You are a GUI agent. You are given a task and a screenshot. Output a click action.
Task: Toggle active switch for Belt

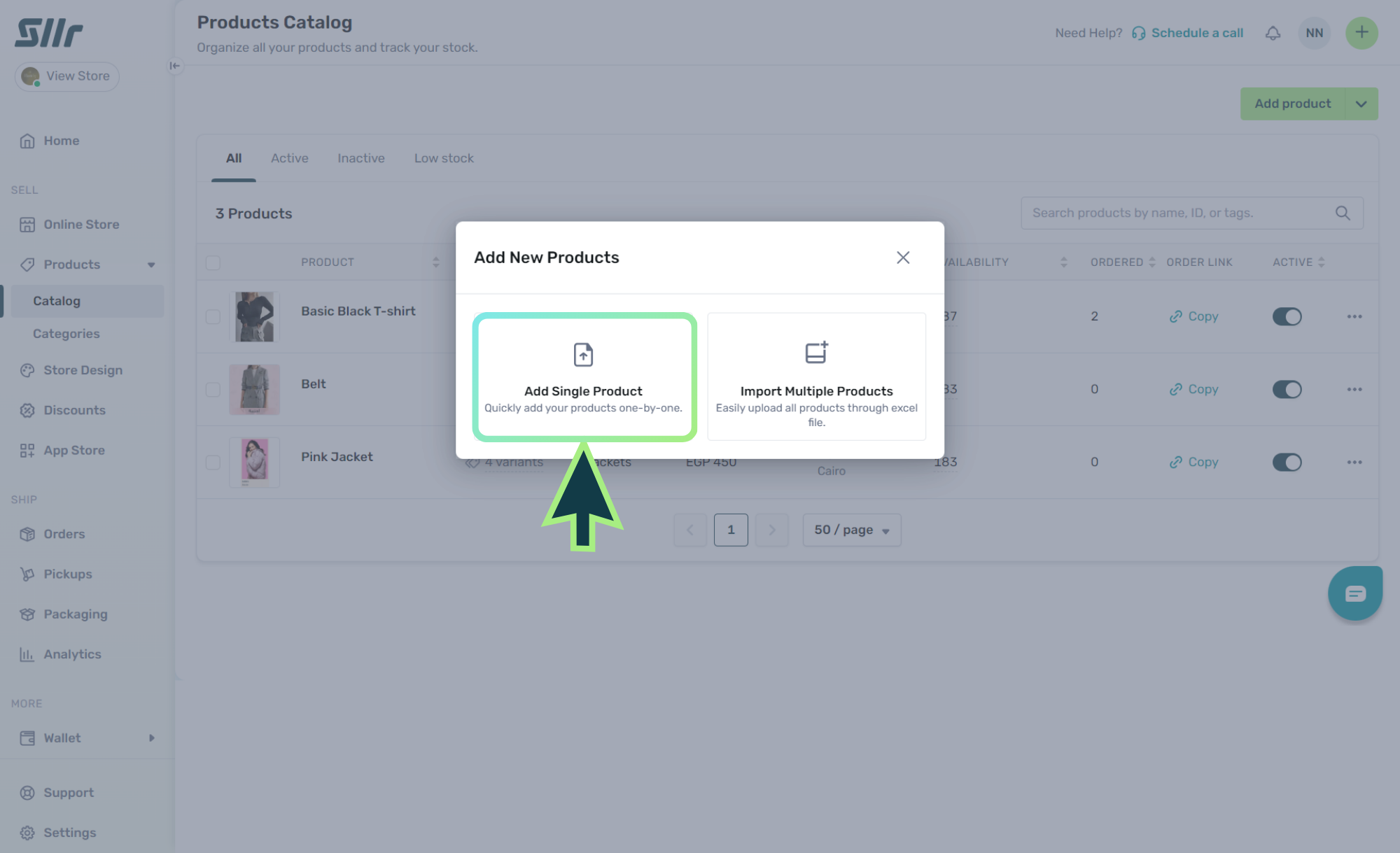click(1287, 390)
